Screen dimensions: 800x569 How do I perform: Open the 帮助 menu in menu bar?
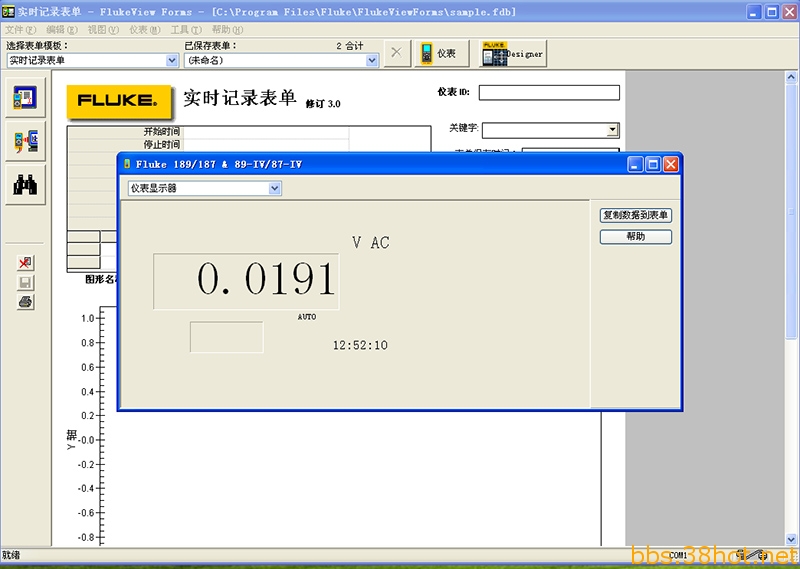tap(228, 30)
